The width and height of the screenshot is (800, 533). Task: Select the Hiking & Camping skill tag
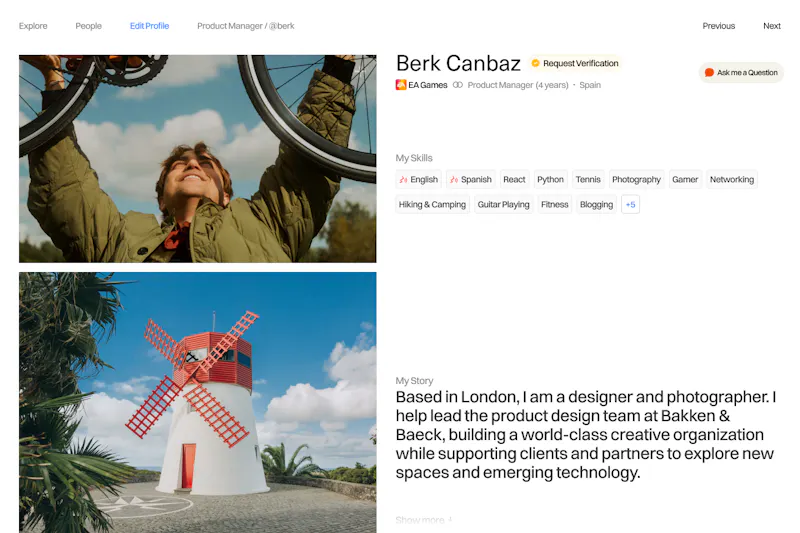[432, 205]
